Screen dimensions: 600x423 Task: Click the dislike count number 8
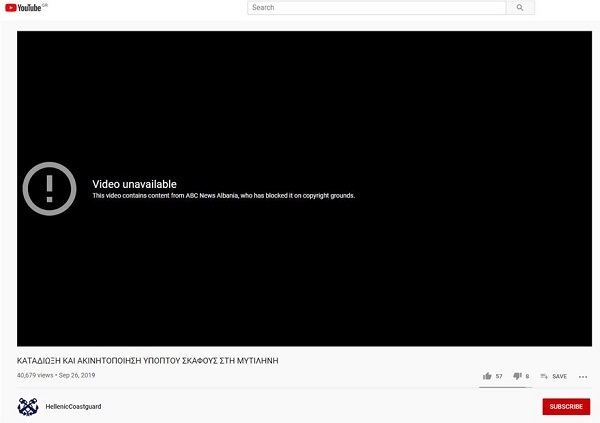[527, 376]
